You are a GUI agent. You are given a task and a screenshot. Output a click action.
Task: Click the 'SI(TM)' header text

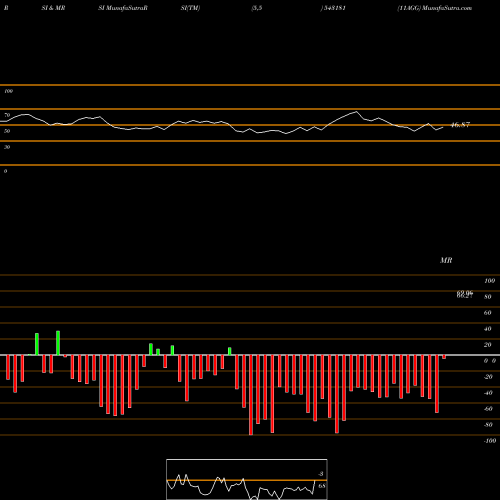190,8
